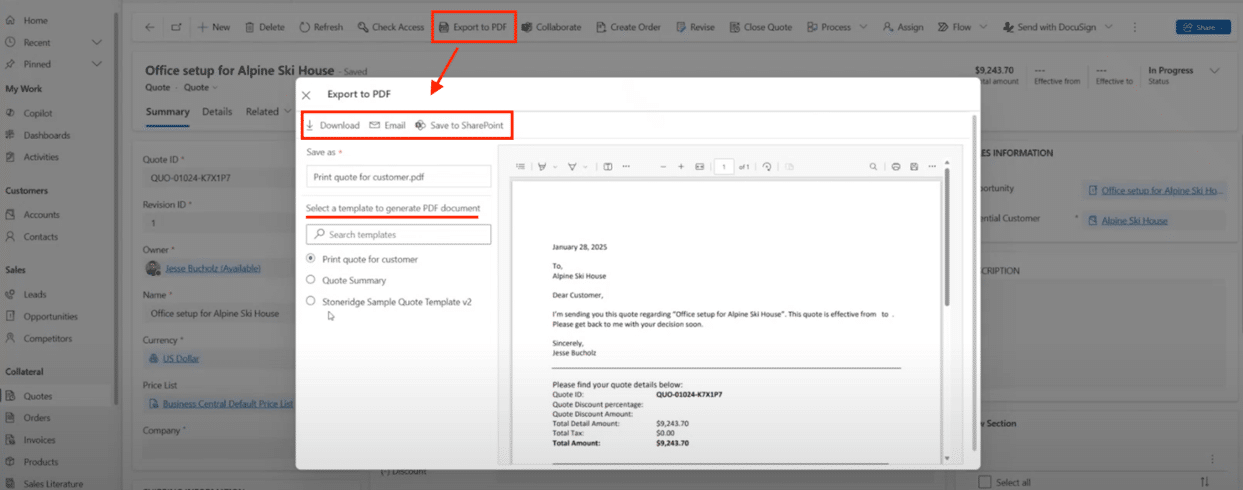
Task: Click the print icon in PDF viewer
Action: coord(896,167)
